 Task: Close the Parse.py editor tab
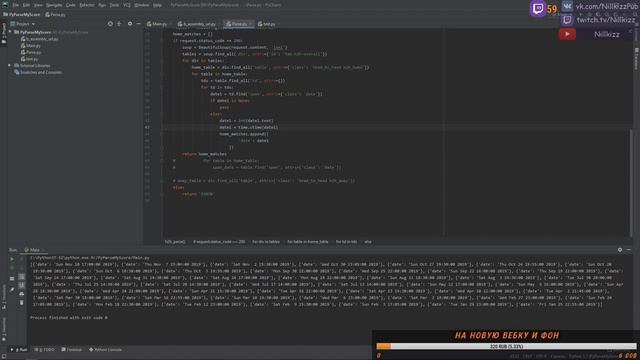click(251, 24)
